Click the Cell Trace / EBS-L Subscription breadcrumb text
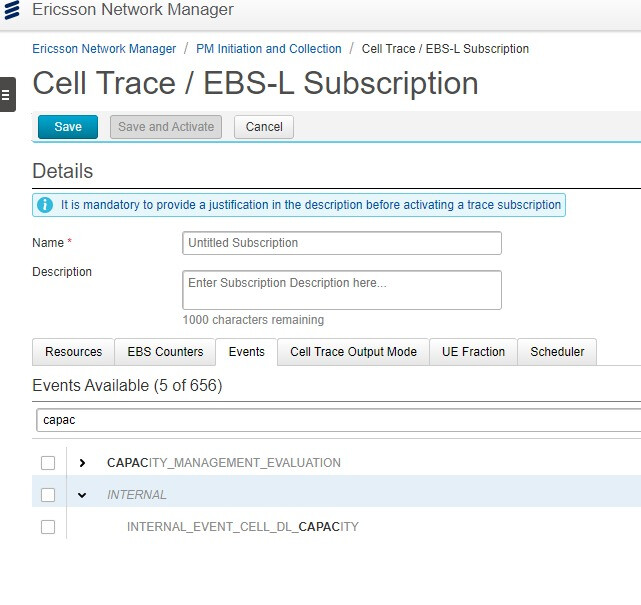This screenshot has height=605, width=641. click(x=445, y=49)
